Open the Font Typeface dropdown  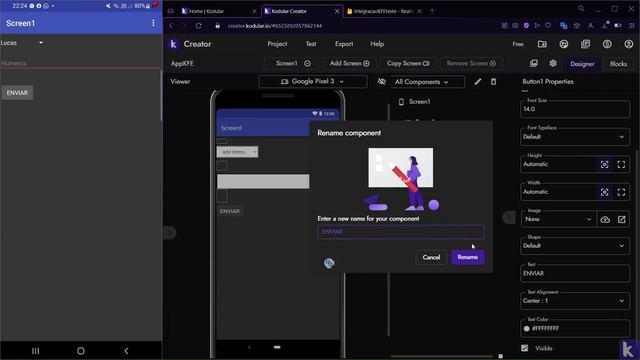click(575, 137)
